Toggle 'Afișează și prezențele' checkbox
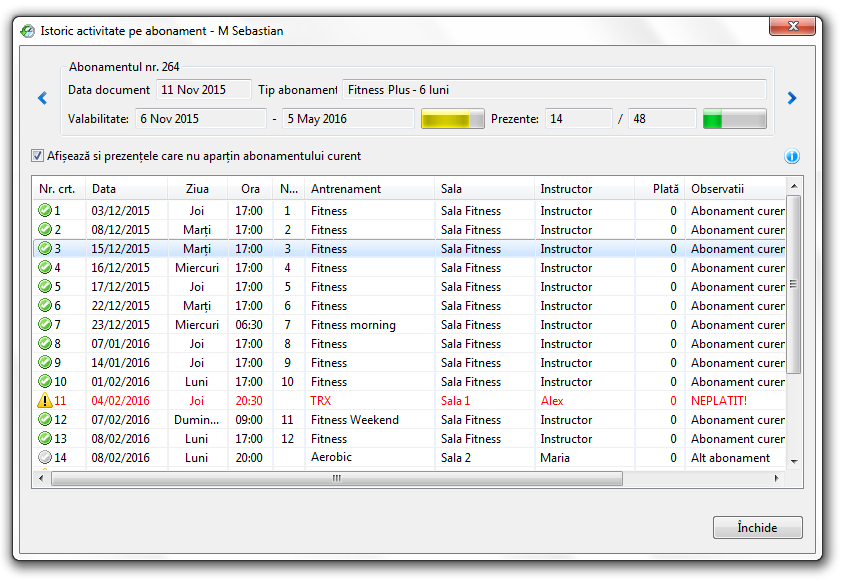 pyautogui.click(x=38, y=156)
